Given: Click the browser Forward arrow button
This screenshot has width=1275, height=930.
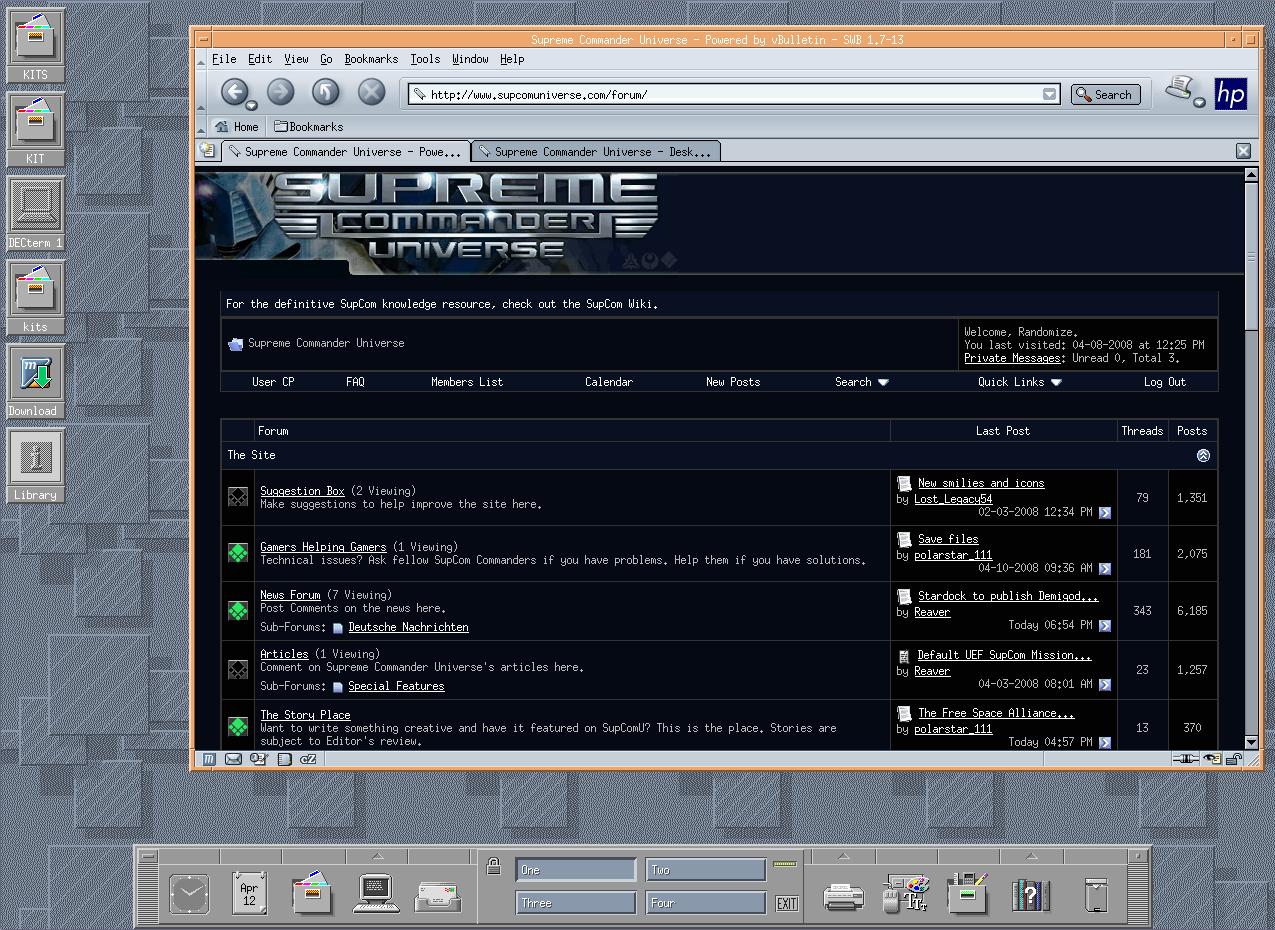Looking at the screenshot, I should (280, 93).
